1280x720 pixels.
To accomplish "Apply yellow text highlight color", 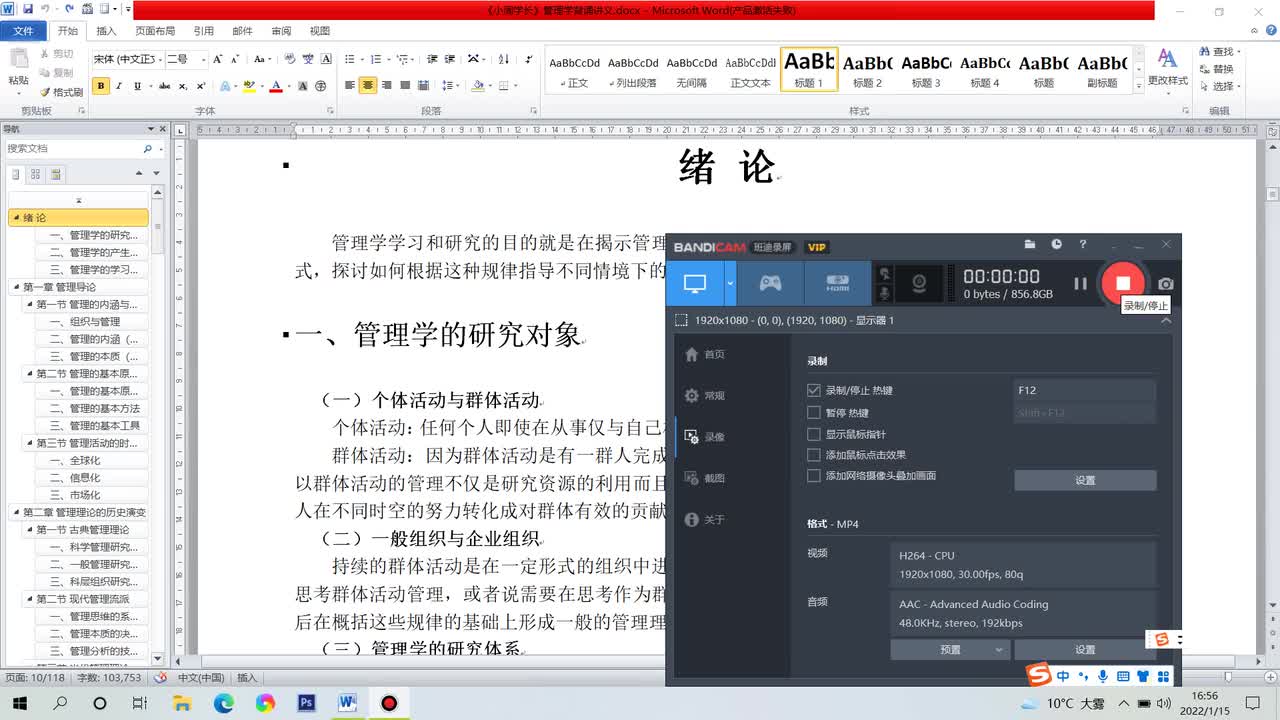I will 249,86.
